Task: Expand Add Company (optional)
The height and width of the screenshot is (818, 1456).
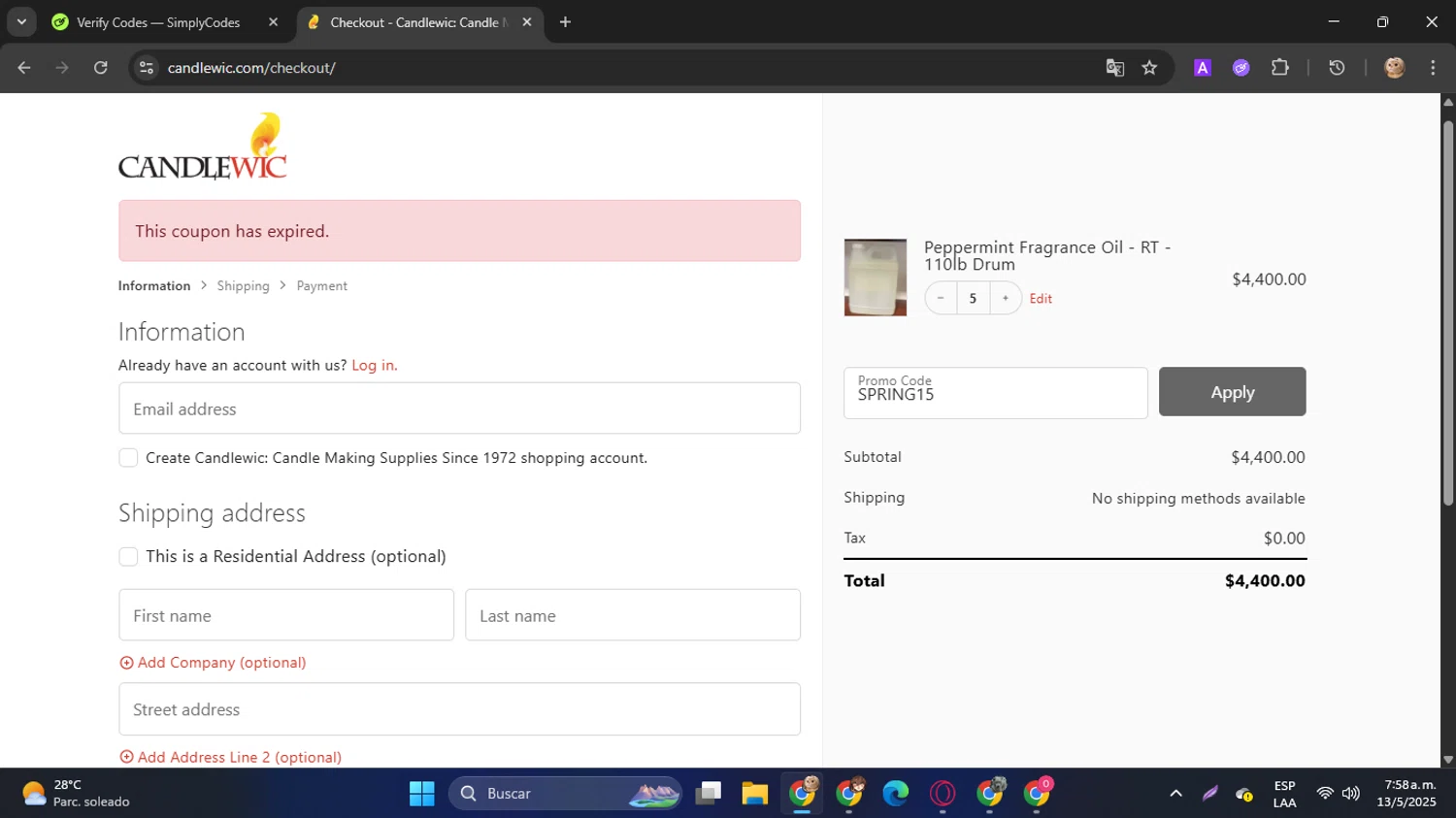Action: click(x=213, y=663)
